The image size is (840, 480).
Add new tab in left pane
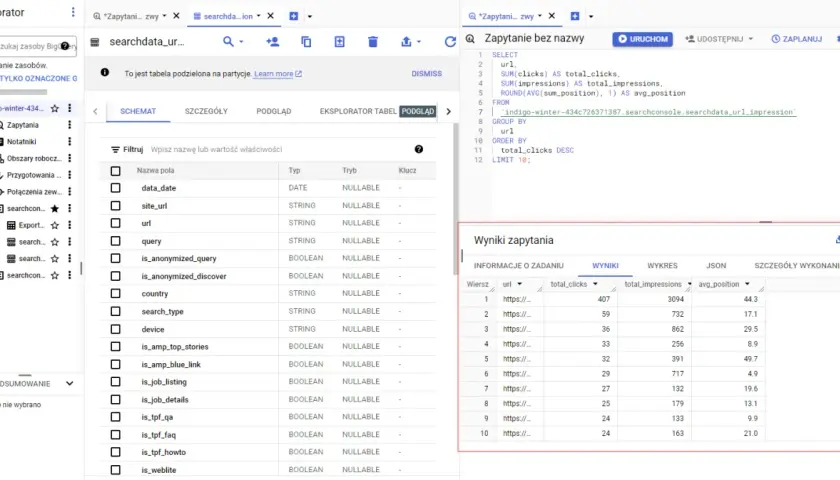pyautogui.click(x=294, y=16)
